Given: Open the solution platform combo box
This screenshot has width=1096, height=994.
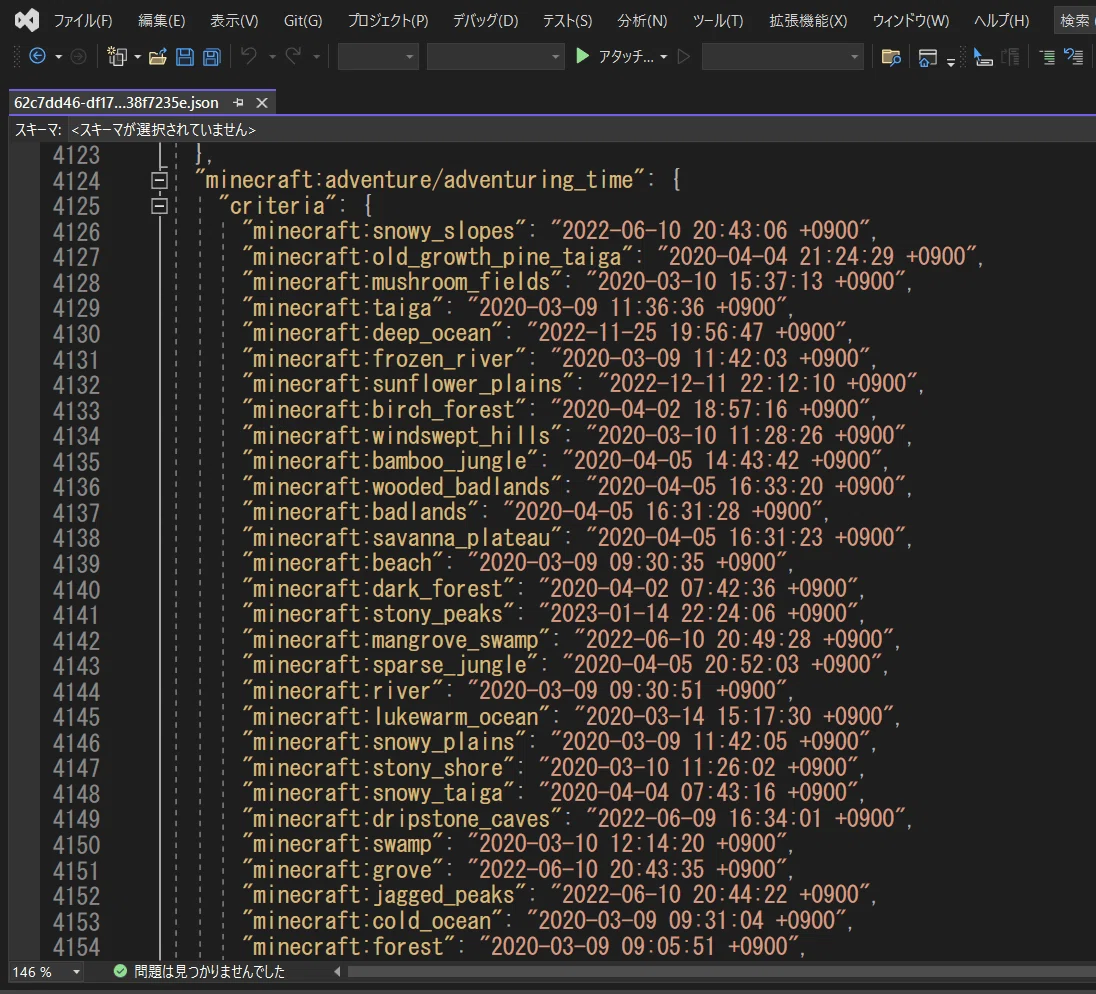Looking at the screenshot, I should [495, 57].
